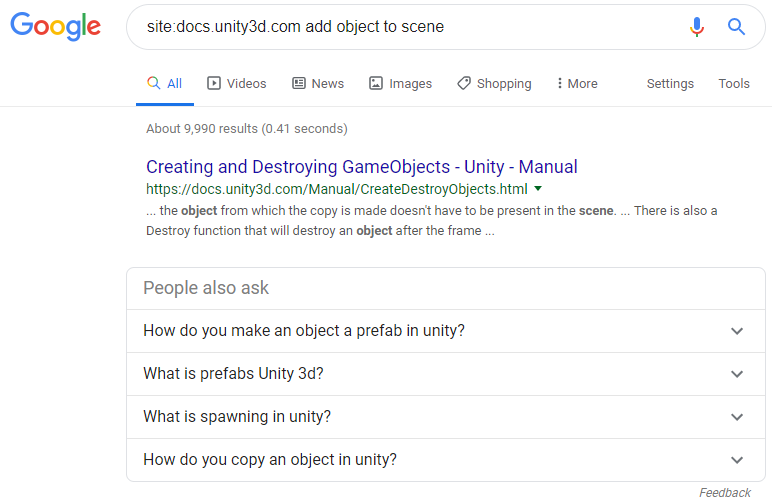The width and height of the screenshot is (772, 504).
Task: Switch to the News tab
Action: point(318,84)
